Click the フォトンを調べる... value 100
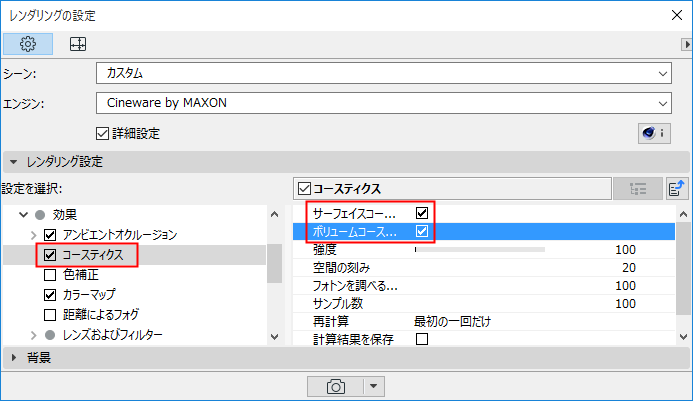The width and height of the screenshot is (693, 401). tap(625, 286)
